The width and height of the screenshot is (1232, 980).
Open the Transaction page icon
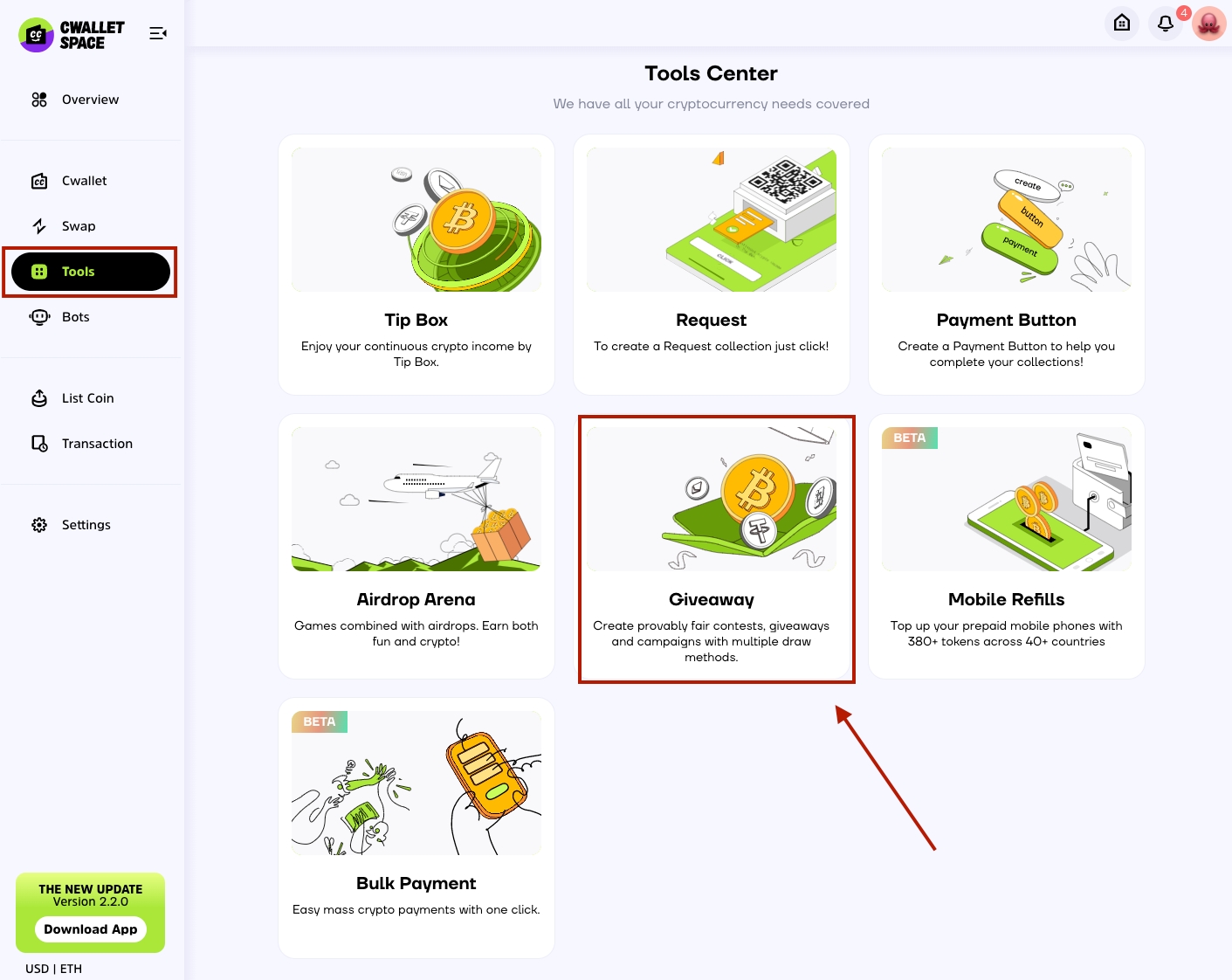pyautogui.click(x=39, y=444)
